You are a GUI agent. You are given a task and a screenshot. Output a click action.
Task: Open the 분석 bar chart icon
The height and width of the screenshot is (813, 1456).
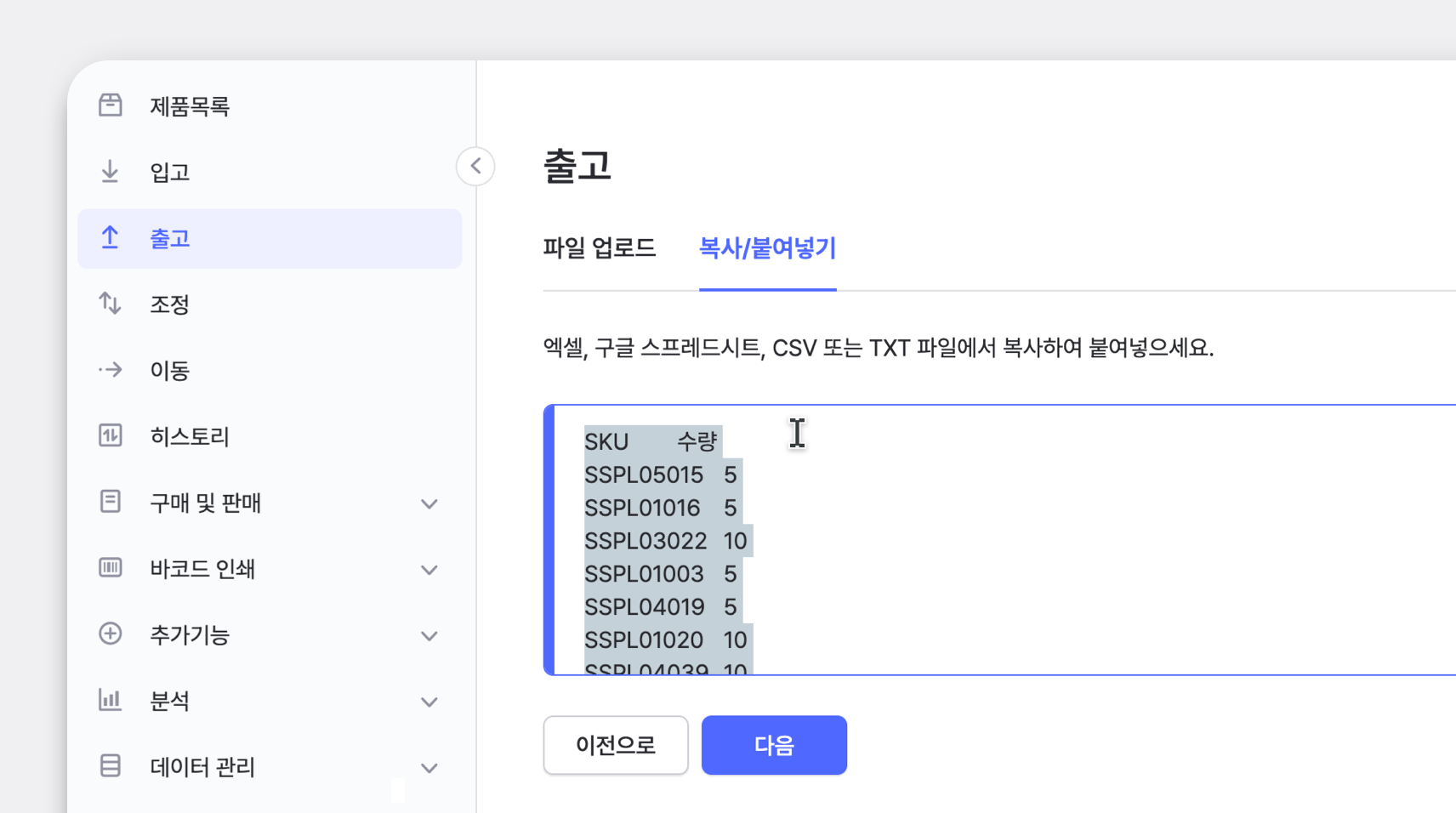point(110,700)
